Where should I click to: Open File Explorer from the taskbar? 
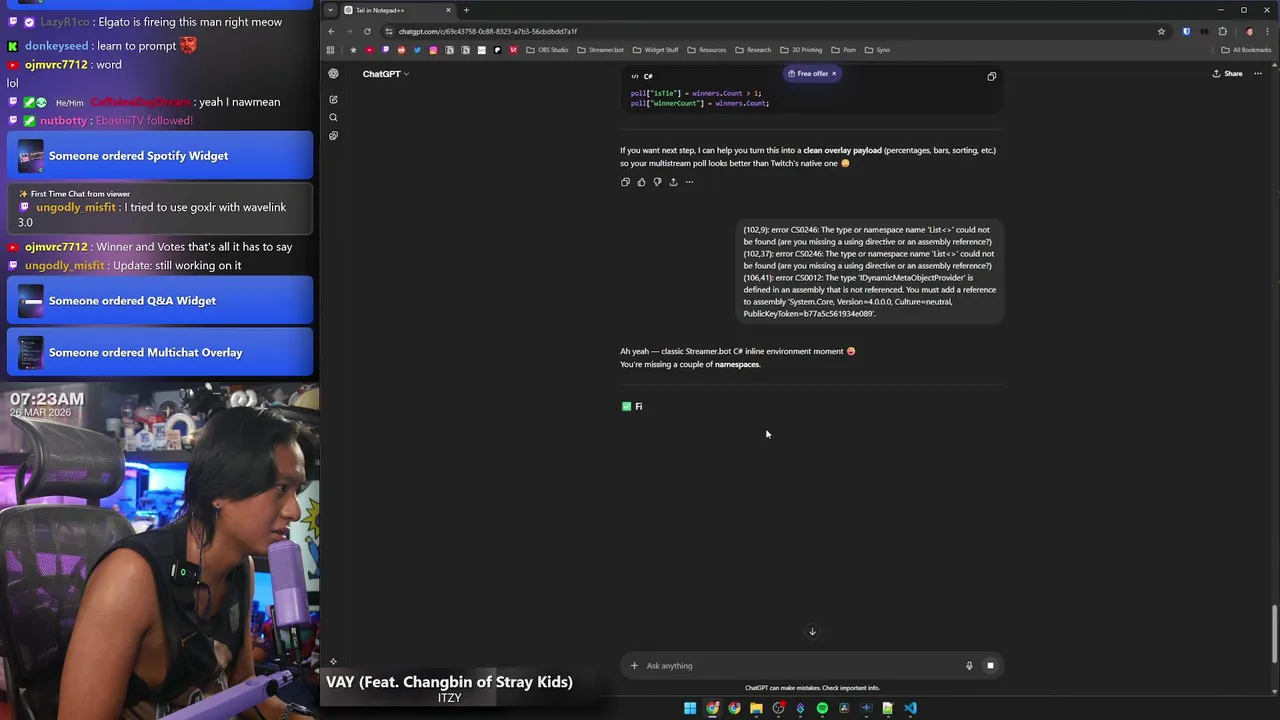756,708
